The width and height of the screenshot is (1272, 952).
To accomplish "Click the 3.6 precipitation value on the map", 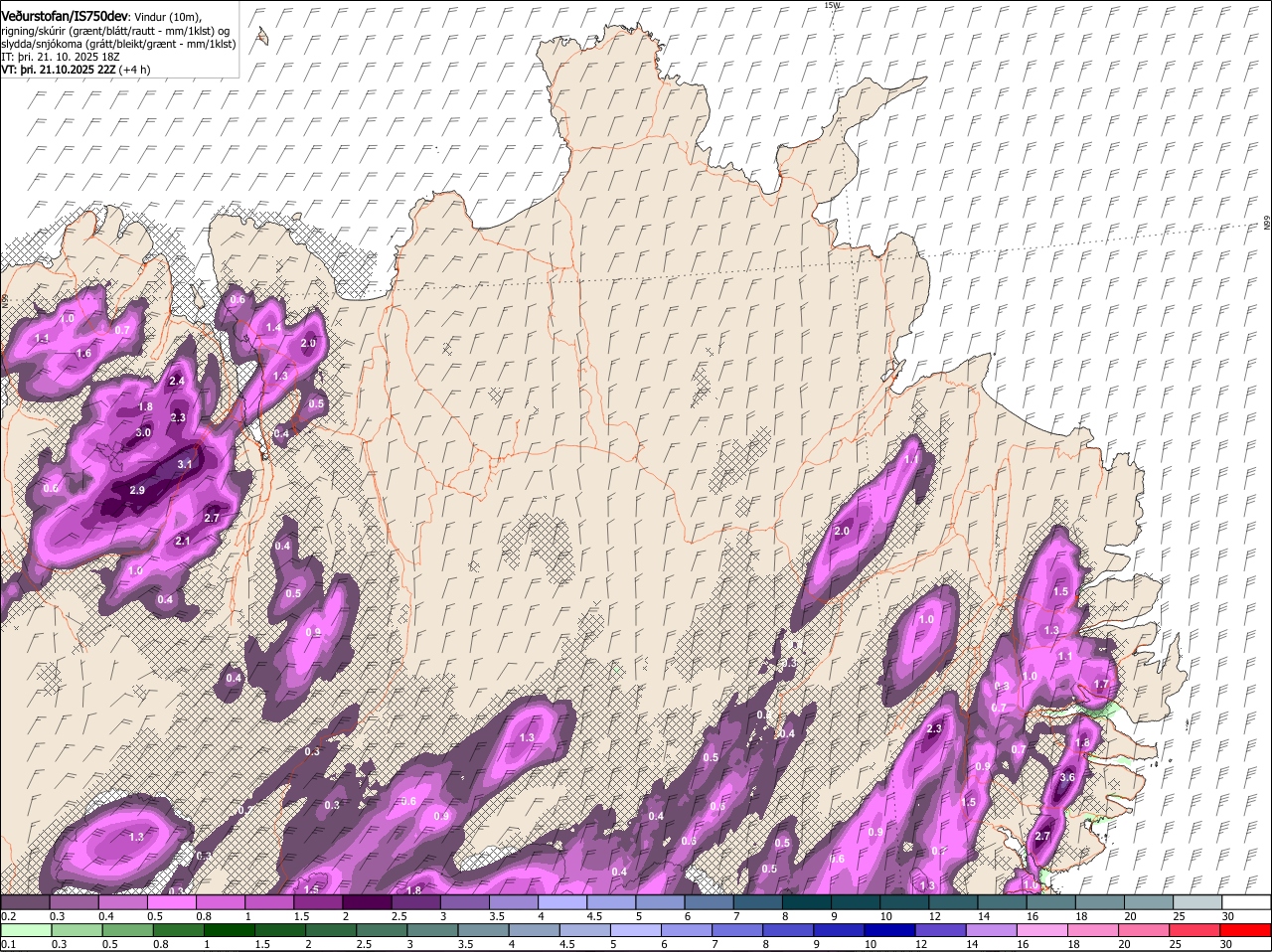I will click(x=1068, y=777).
